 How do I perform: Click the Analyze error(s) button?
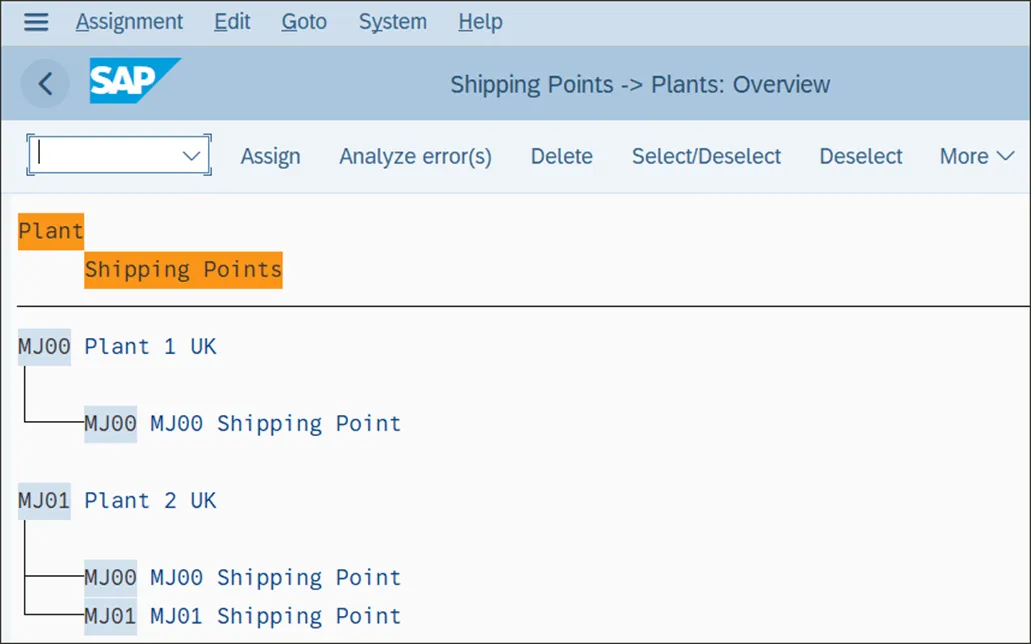tap(415, 156)
